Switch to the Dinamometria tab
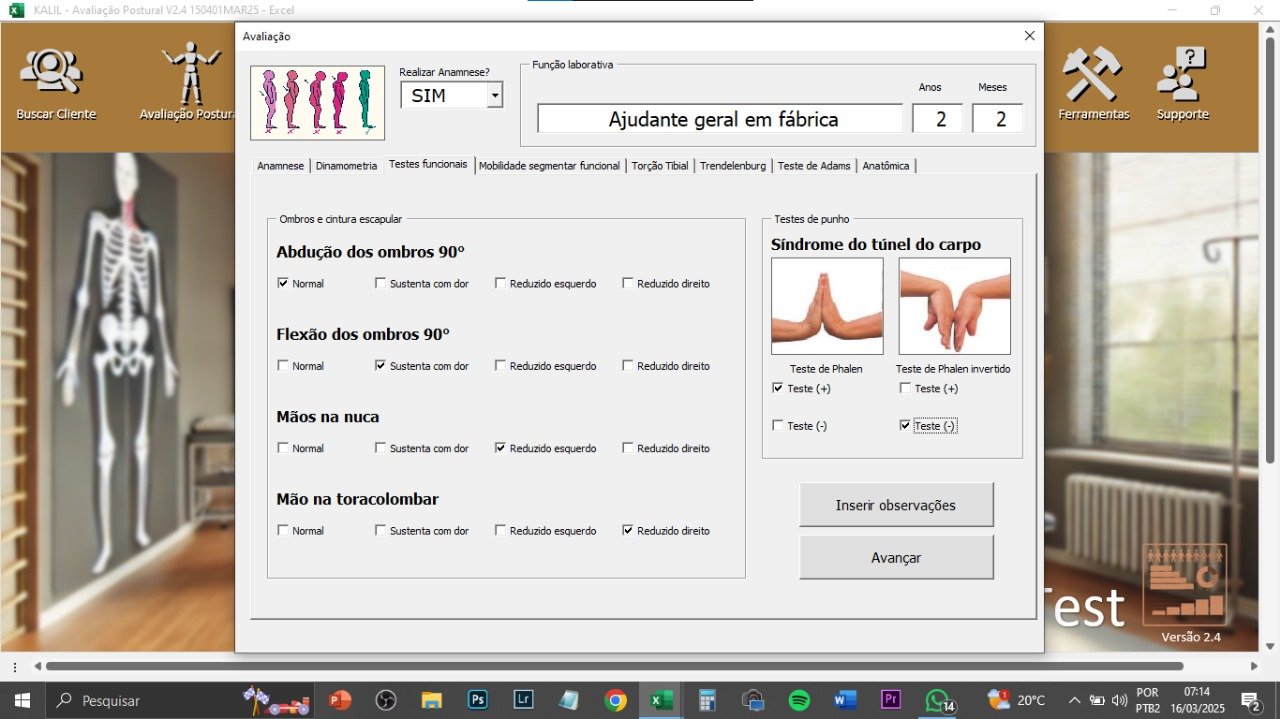Viewport: 1280px width, 719px height. (346, 166)
